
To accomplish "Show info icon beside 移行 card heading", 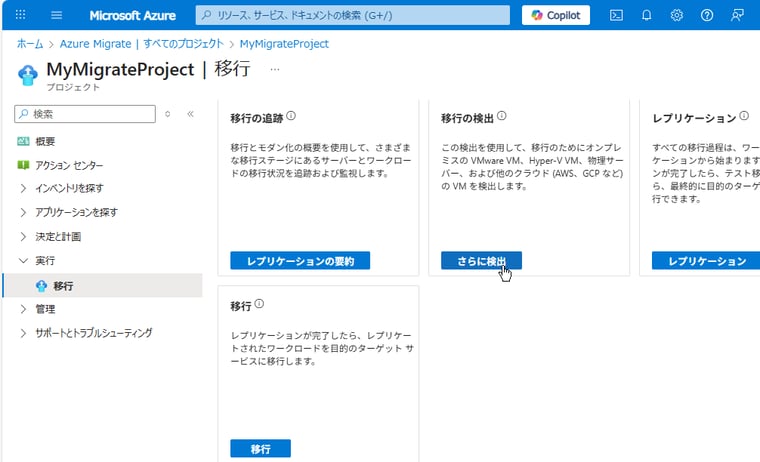I will click(259, 304).
